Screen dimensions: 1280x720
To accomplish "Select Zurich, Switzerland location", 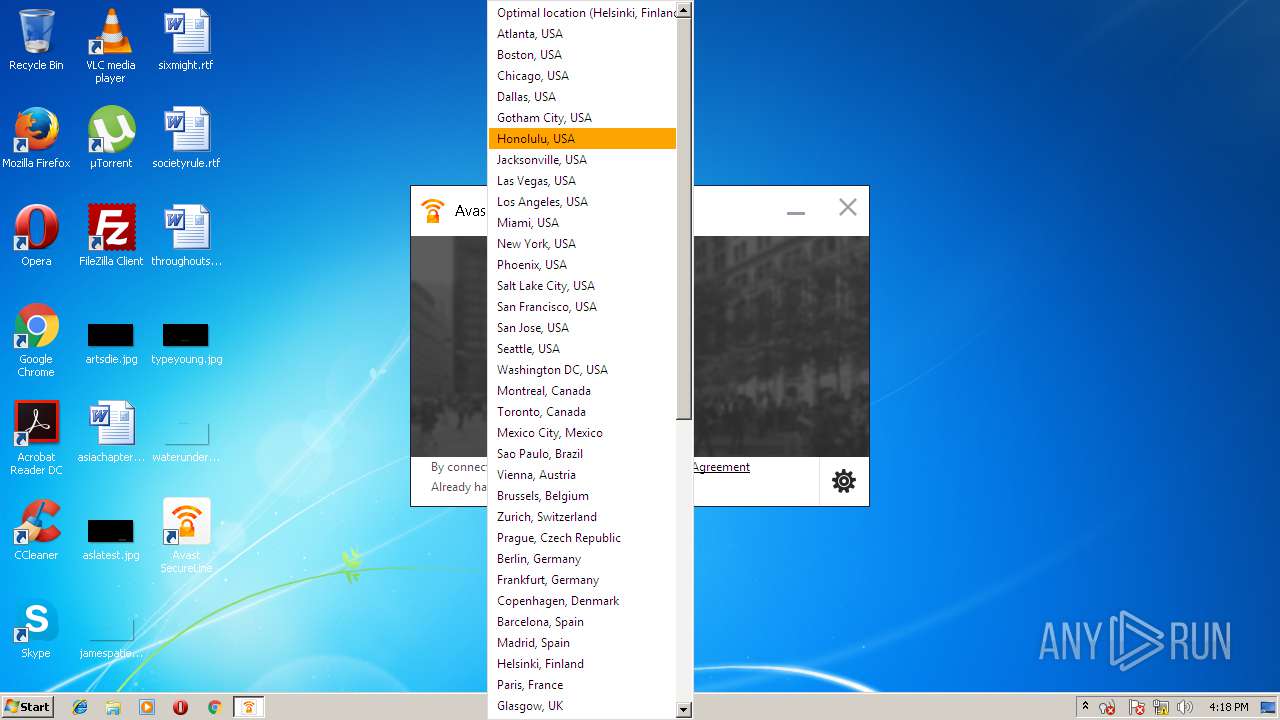I will click(x=582, y=517).
